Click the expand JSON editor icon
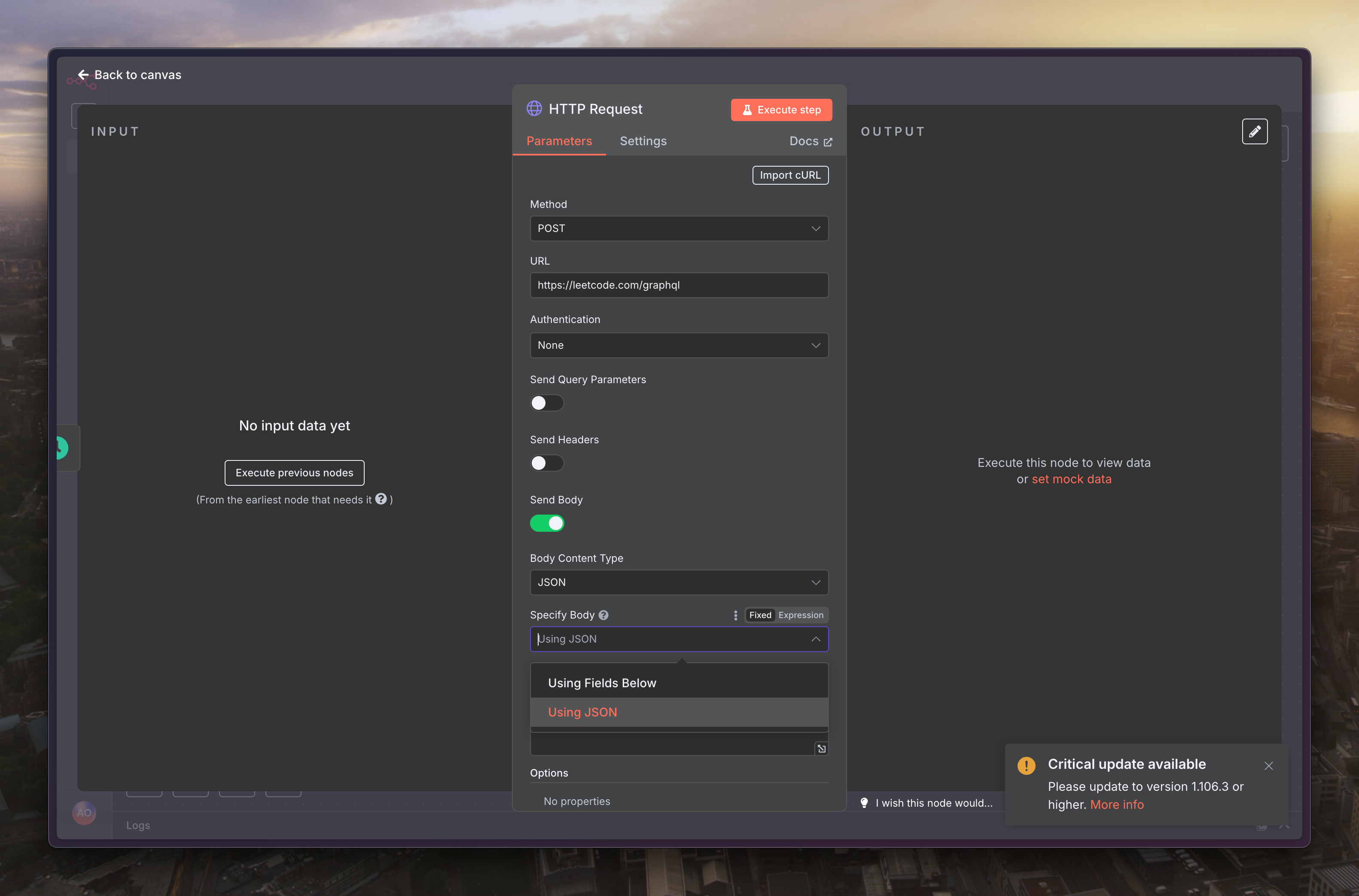 821,749
